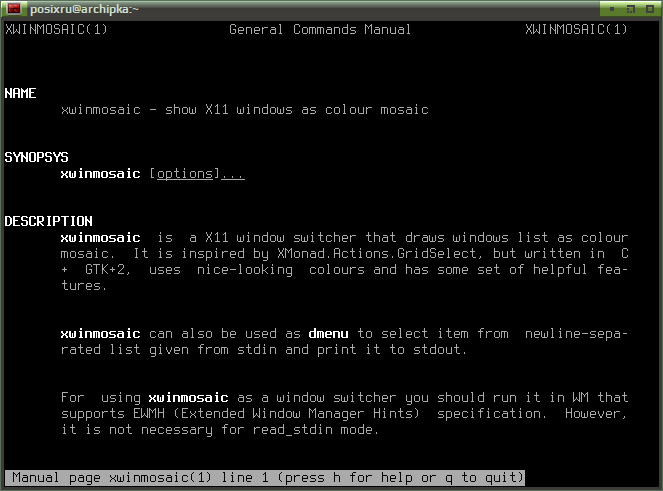
Task: Click the word 'specification.'
Action: coord(491,413)
